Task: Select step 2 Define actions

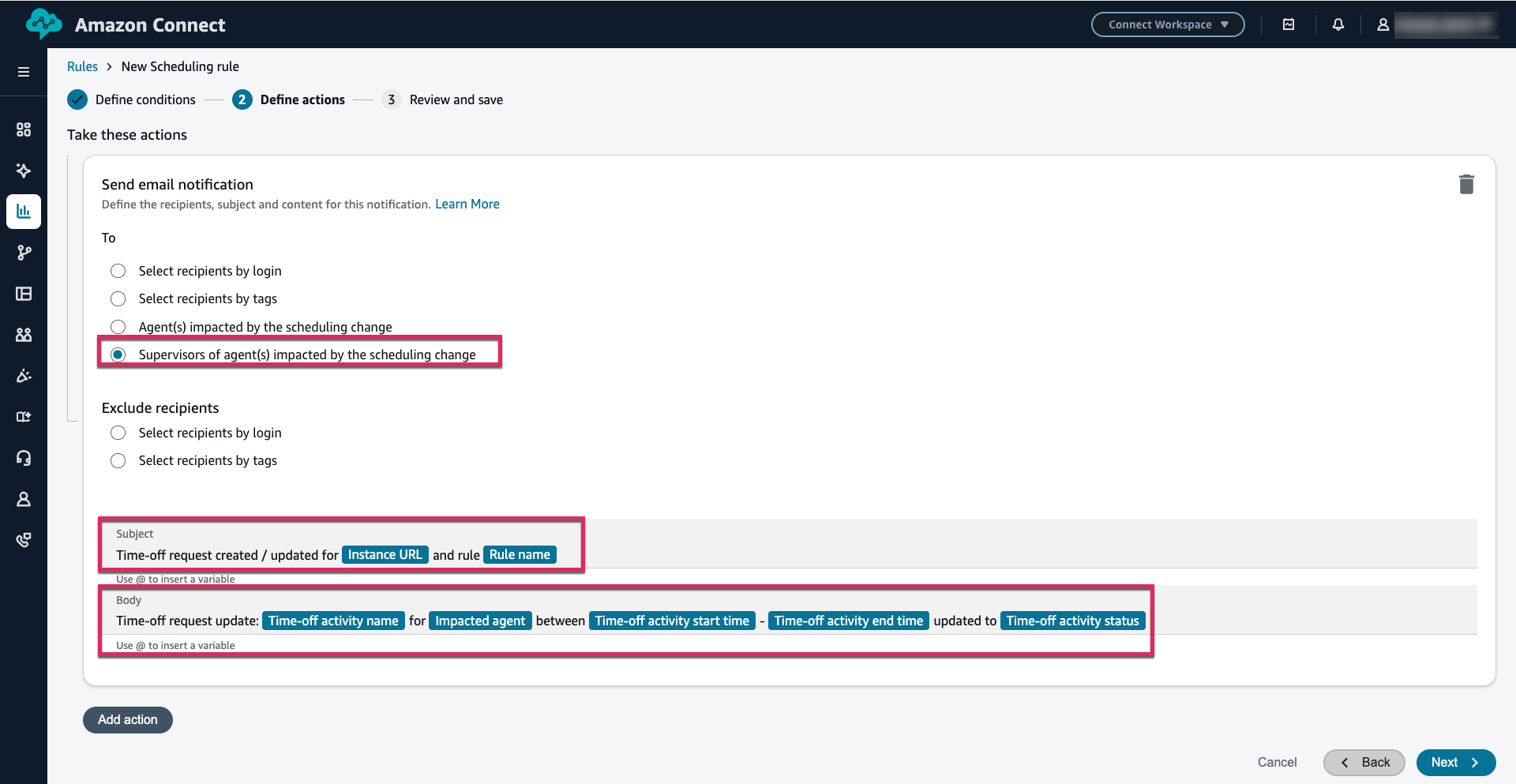Action: tap(288, 99)
